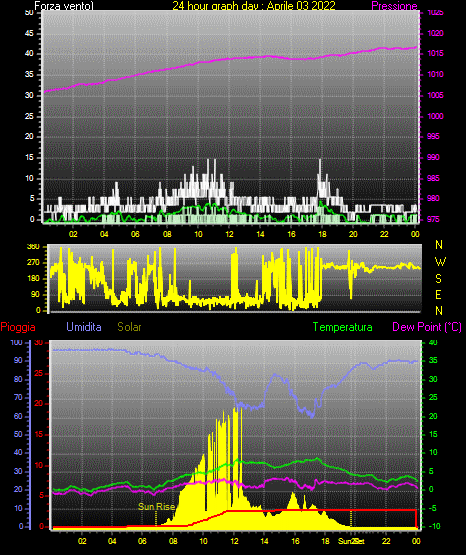The image size is (466, 555).
Task: Click the blue 'Umidita' legend label
Action: [x=84, y=327]
